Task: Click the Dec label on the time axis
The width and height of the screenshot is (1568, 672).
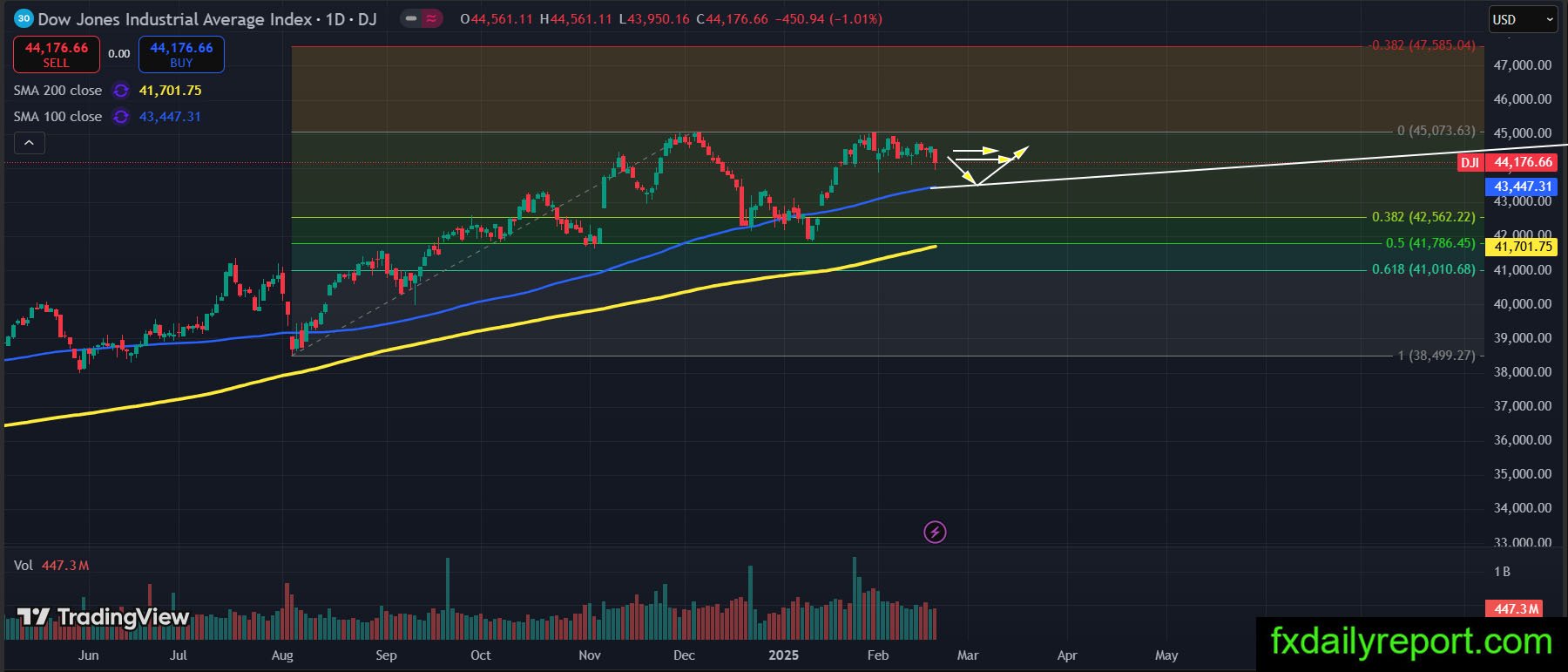Action: pos(684,655)
